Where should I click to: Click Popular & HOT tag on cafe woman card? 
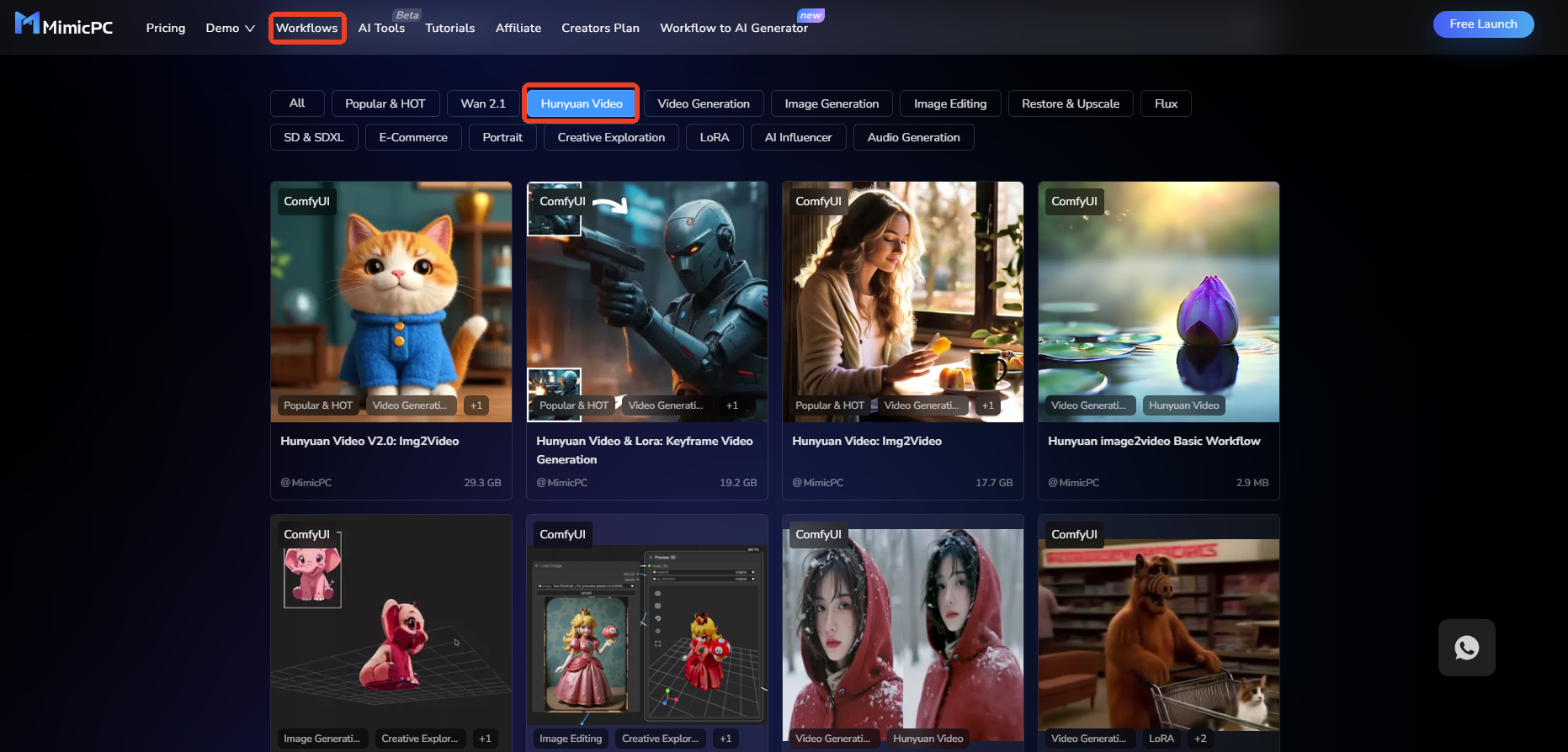pyautogui.click(x=830, y=405)
